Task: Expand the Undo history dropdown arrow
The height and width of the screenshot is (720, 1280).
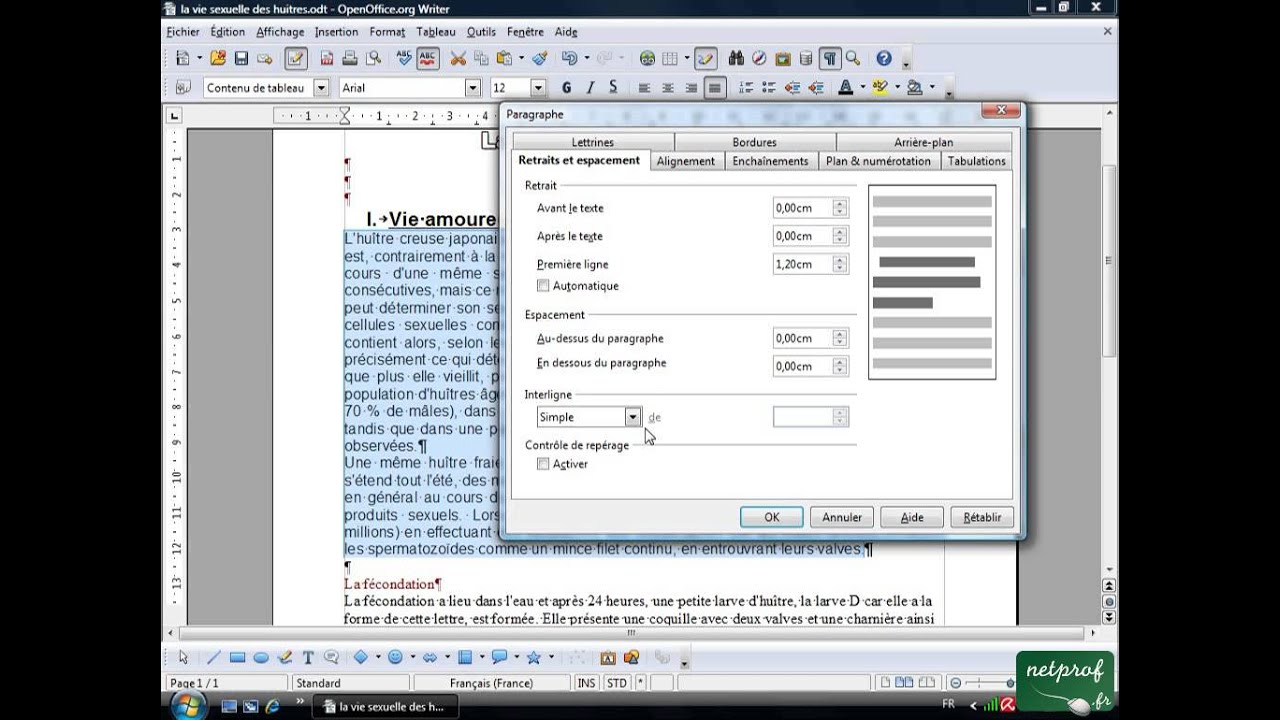Action: click(586, 59)
